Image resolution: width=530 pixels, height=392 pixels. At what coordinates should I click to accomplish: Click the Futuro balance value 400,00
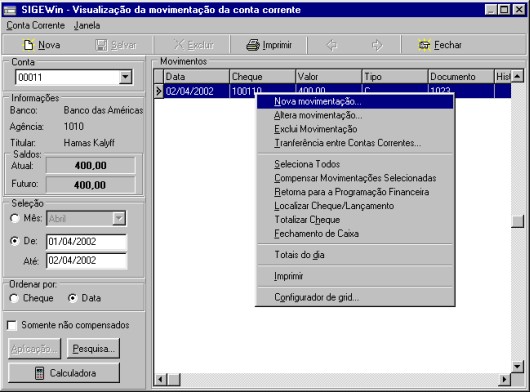click(91, 185)
